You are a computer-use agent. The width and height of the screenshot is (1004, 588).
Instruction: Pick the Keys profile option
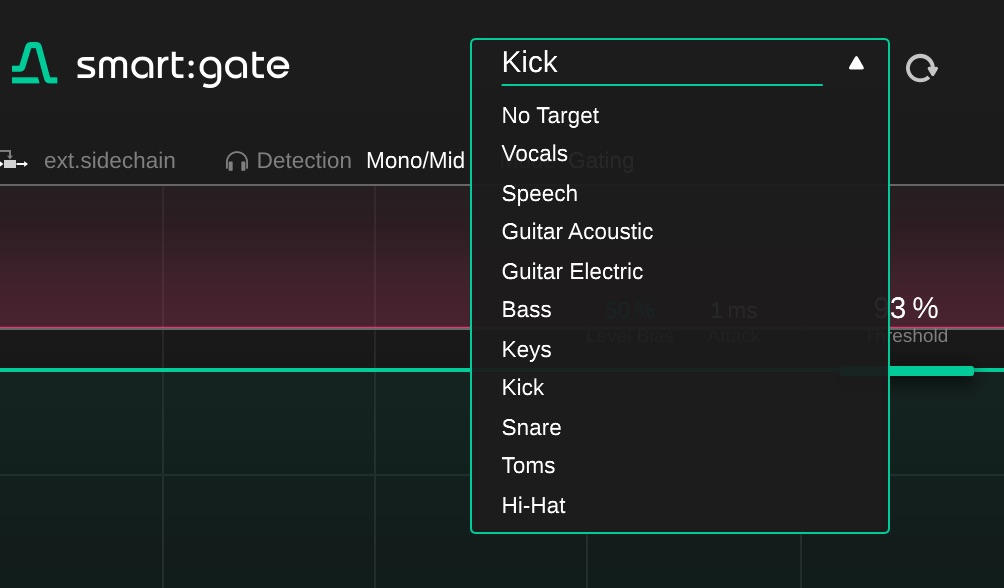tap(527, 349)
